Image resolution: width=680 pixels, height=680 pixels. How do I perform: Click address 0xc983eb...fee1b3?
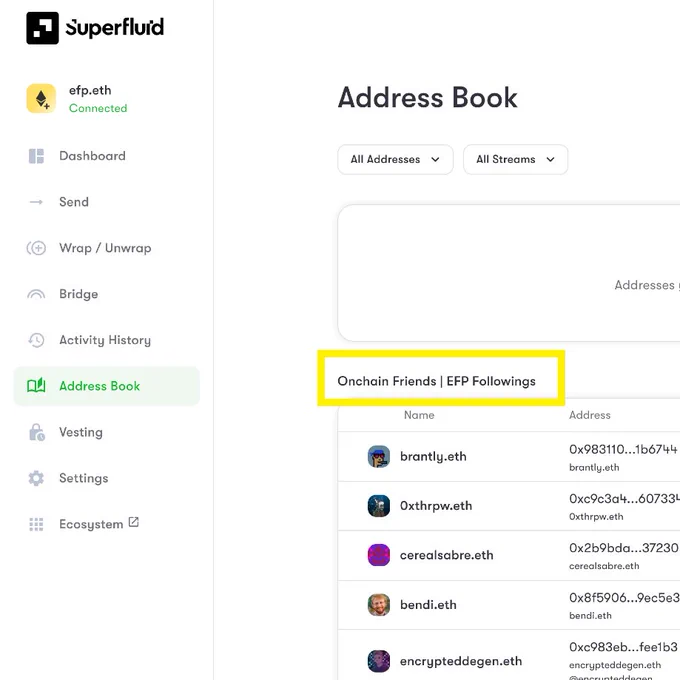[623, 647]
